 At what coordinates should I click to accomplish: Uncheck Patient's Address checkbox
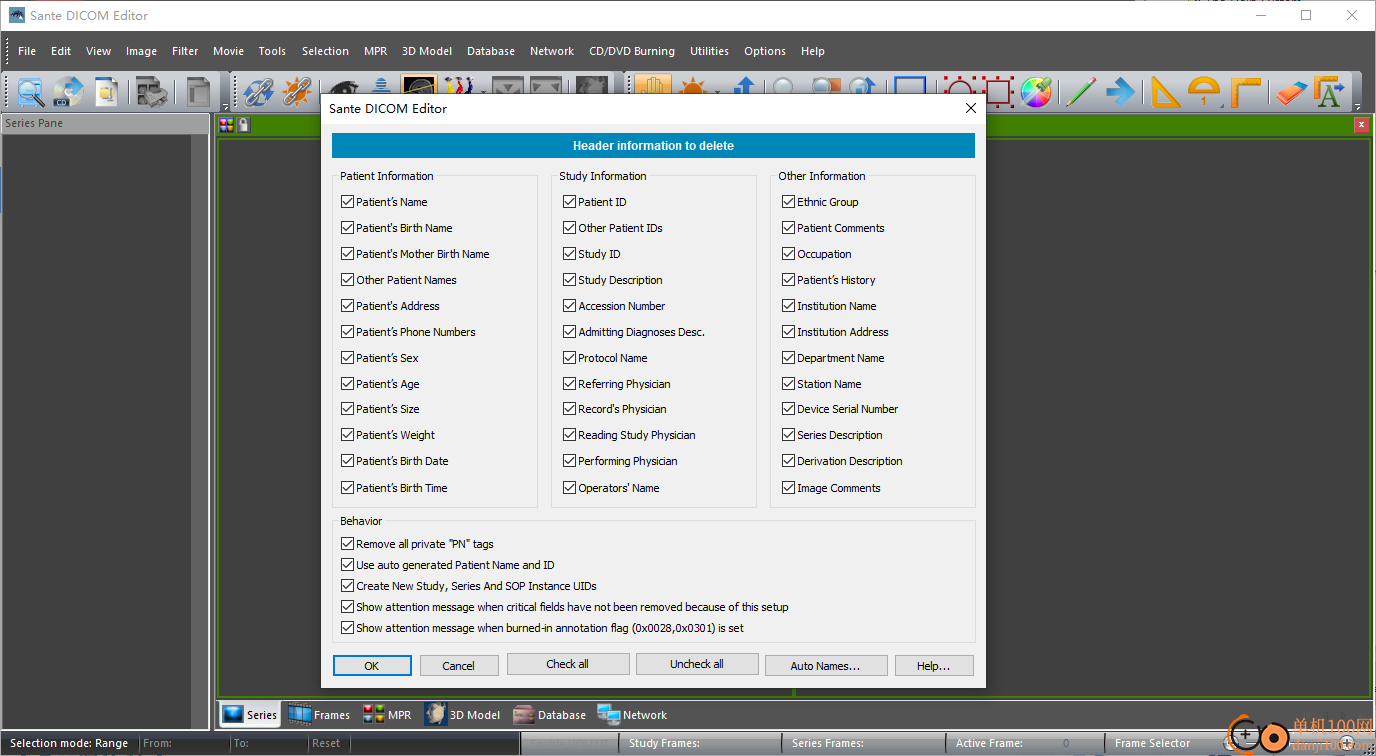coord(348,306)
